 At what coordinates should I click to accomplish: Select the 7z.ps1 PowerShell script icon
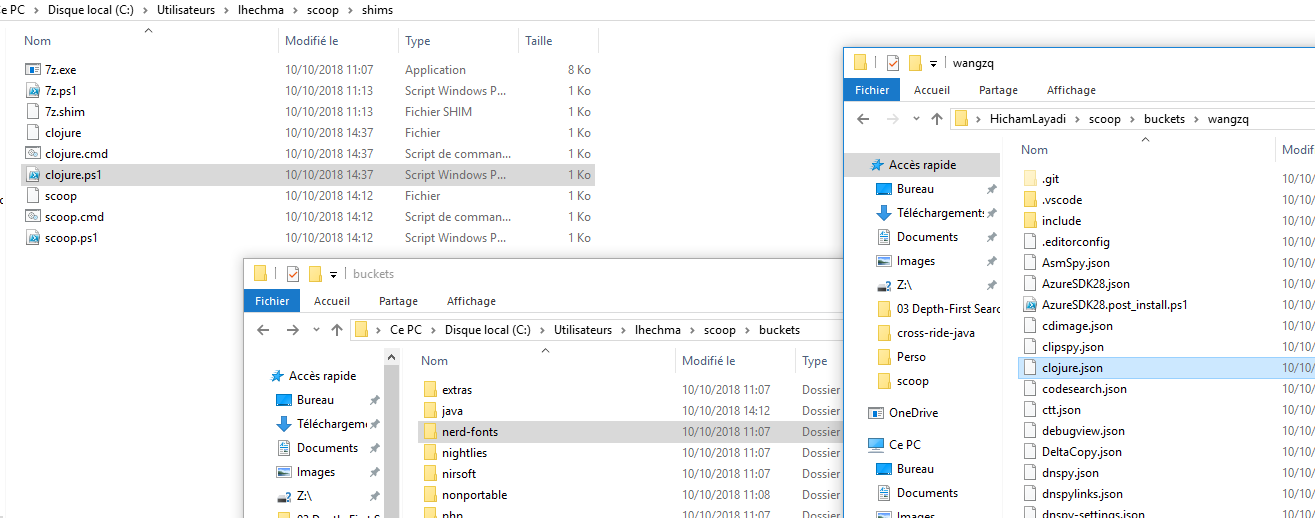coord(33,91)
